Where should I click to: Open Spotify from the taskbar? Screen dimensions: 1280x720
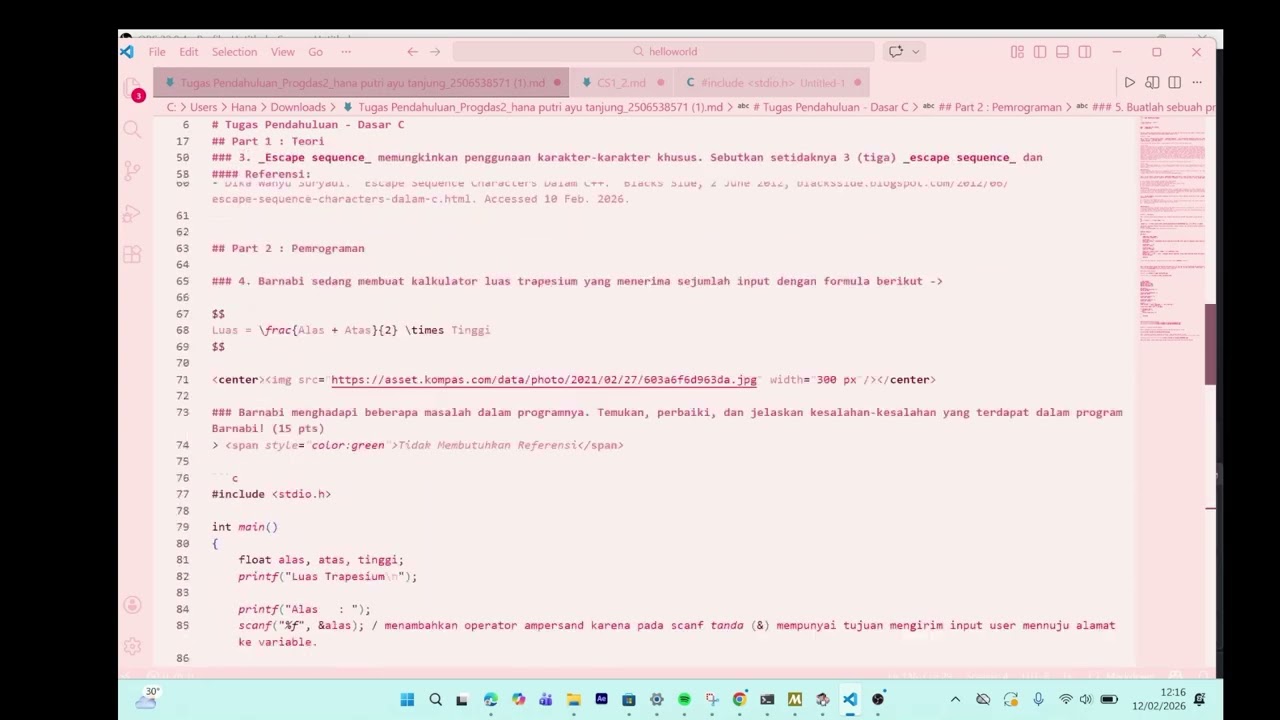click(x=684, y=700)
